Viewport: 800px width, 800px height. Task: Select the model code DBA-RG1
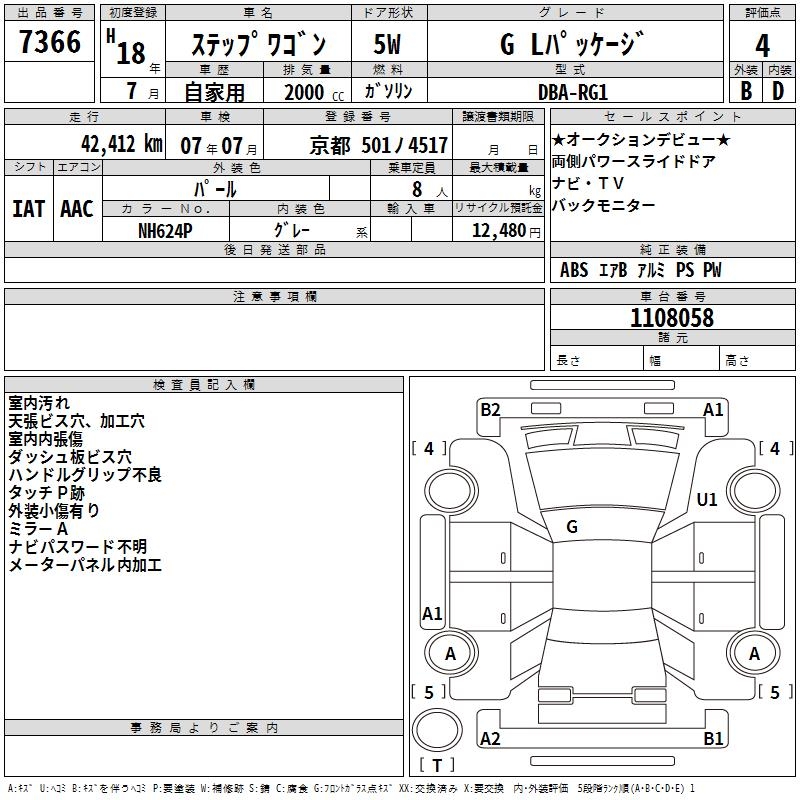(x=572, y=92)
